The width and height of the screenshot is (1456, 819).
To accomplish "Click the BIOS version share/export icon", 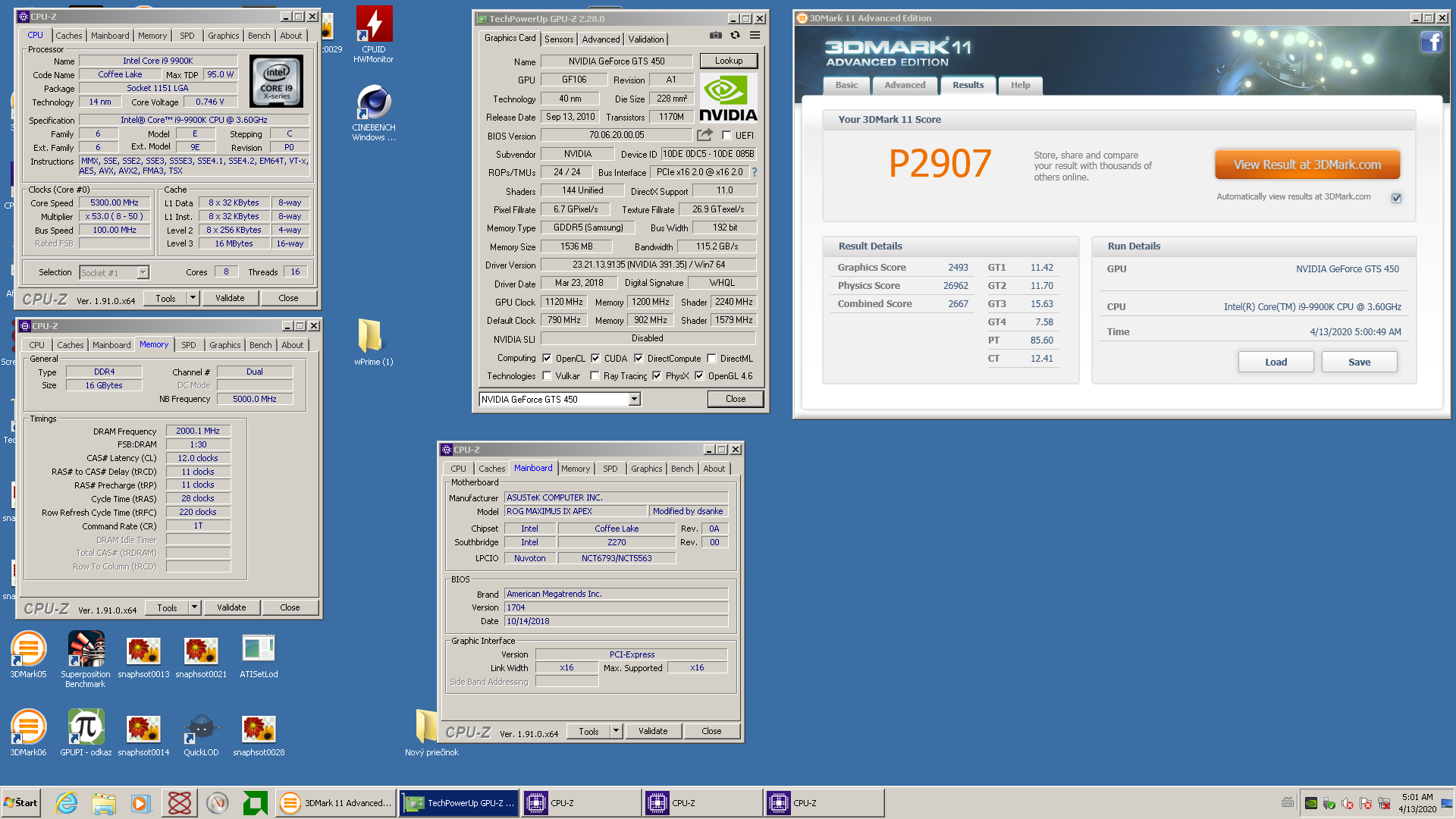I will click(x=705, y=135).
